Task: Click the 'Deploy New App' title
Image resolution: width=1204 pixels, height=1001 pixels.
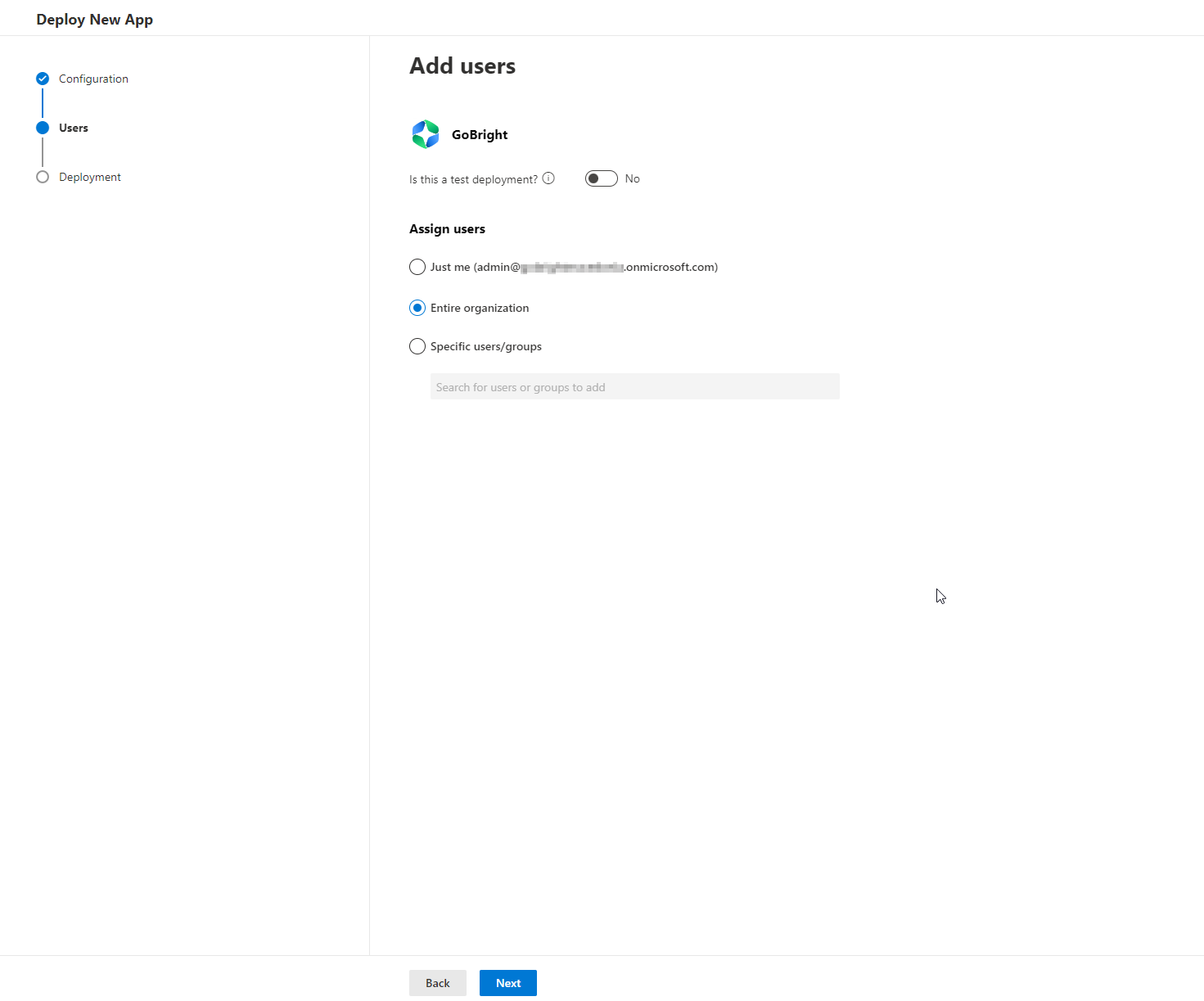Action: coord(94,20)
